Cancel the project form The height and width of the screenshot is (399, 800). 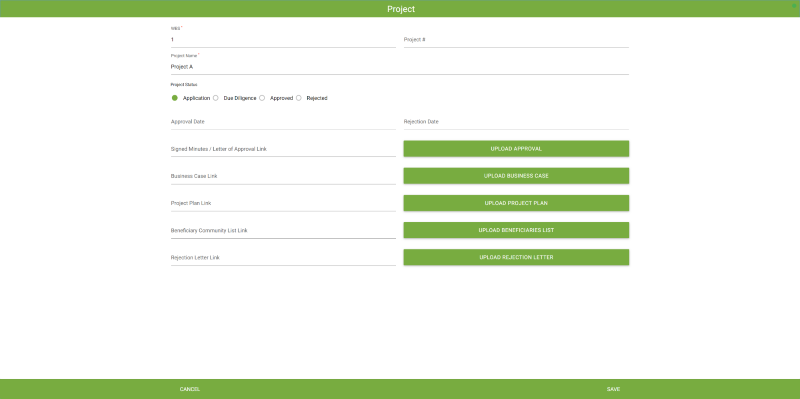tap(190, 389)
